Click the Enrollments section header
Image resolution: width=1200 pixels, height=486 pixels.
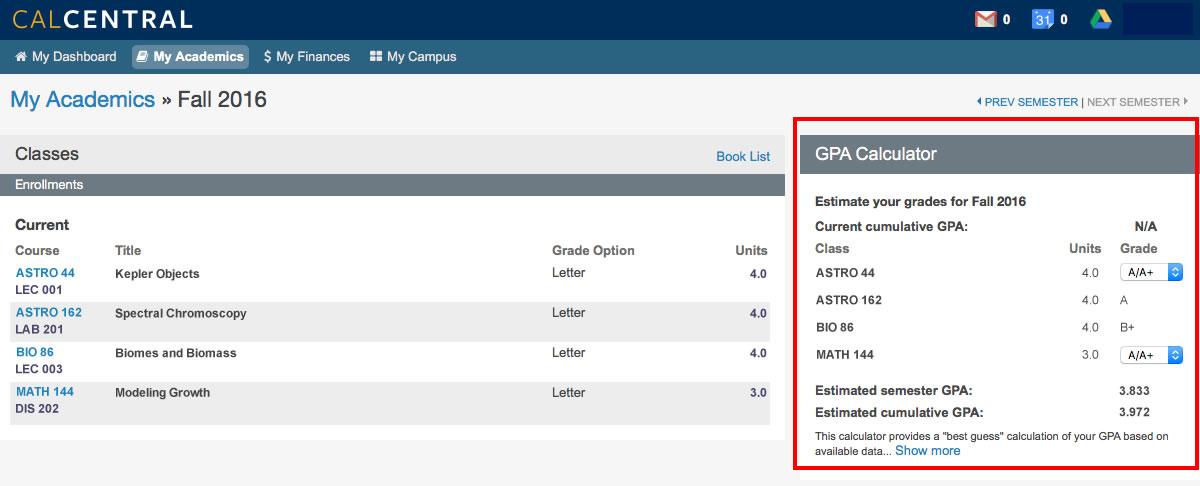click(392, 185)
